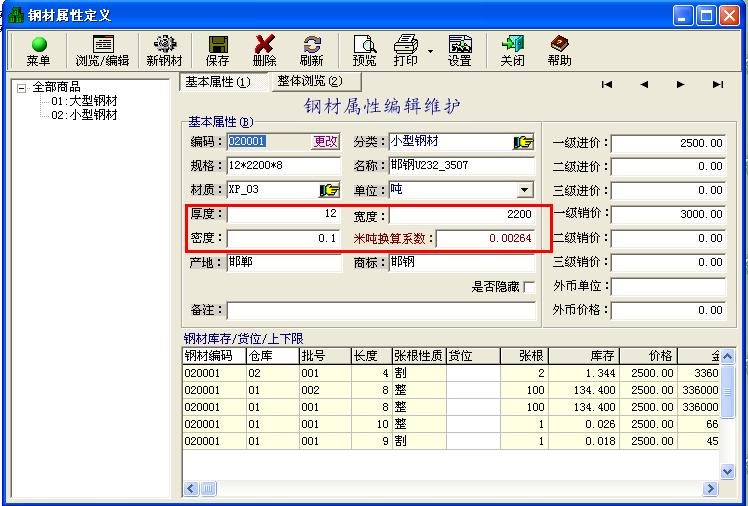Click the 钢材编码 column header
The width and height of the screenshot is (748, 506).
[x=214, y=356]
